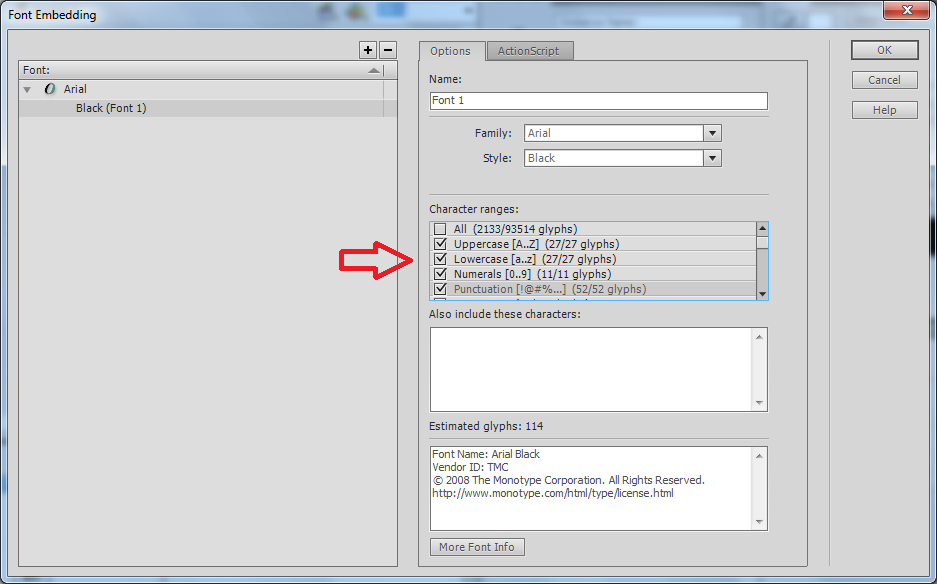
Task: Select the Options tab
Action: 451,51
